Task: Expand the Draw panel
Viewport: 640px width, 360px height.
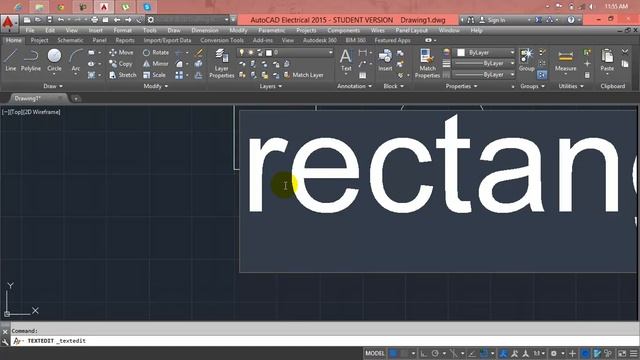Action: [x=53, y=86]
